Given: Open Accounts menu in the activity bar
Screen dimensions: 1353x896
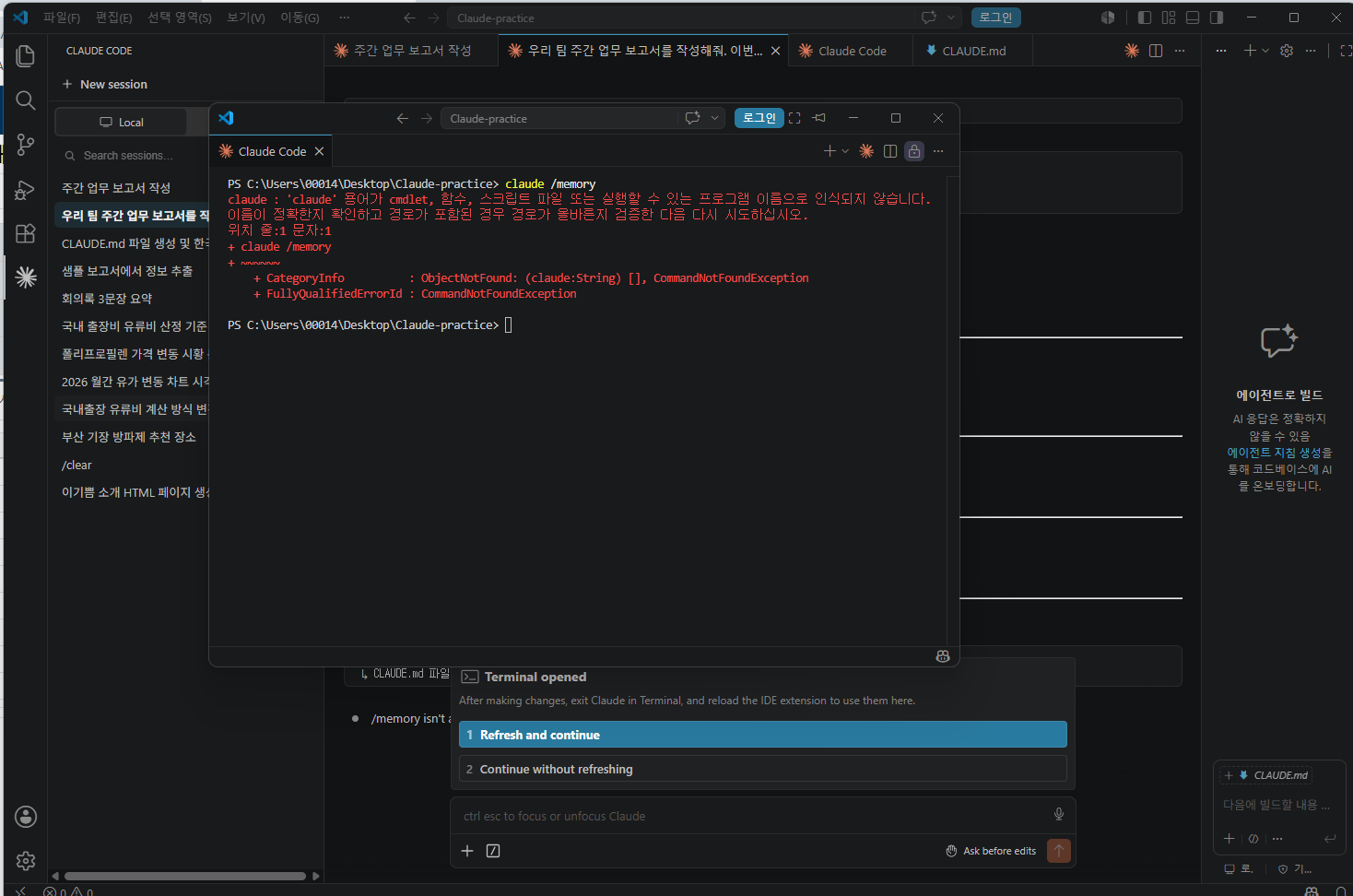Looking at the screenshot, I should coord(26,817).
